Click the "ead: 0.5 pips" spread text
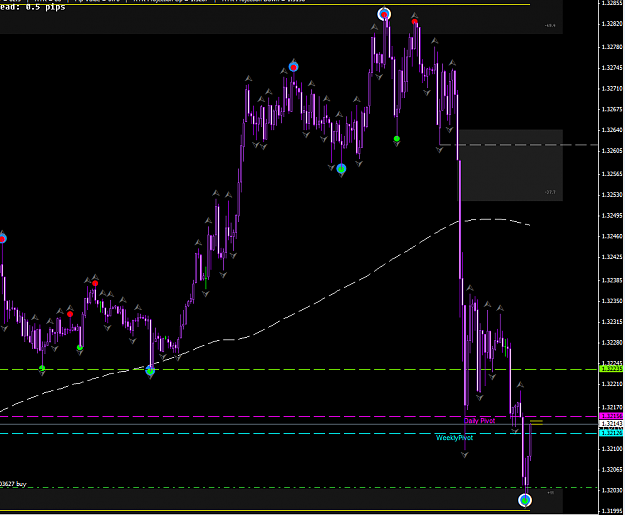This screenshot has height=515, width=625. click(33, 7)
